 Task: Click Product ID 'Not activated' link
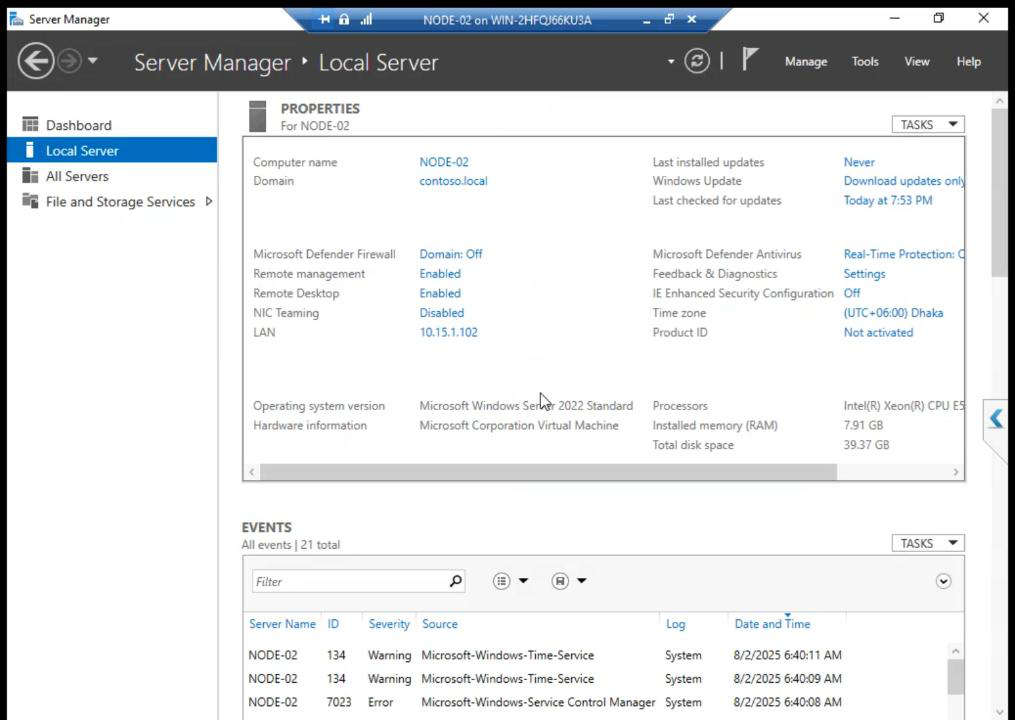(878, 332)
